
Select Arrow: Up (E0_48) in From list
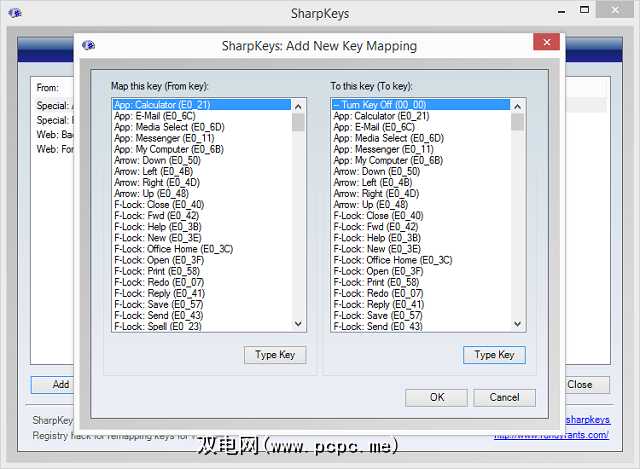pos(202,193)
